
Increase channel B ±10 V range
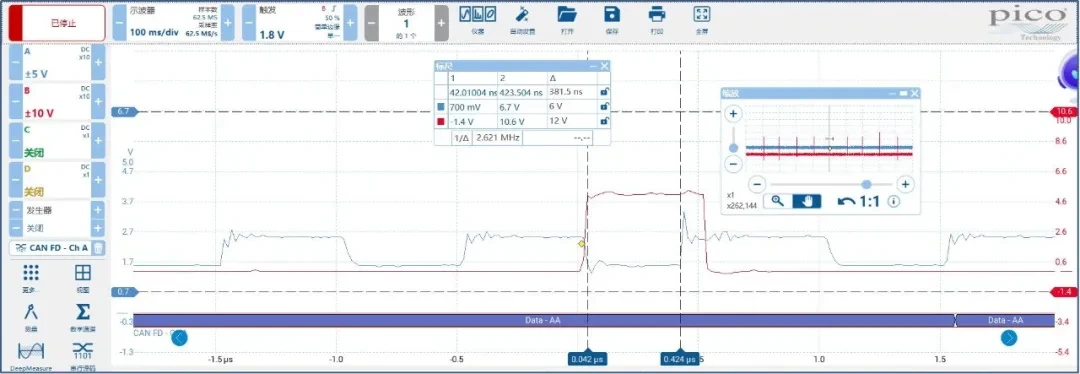coord(98,101)
